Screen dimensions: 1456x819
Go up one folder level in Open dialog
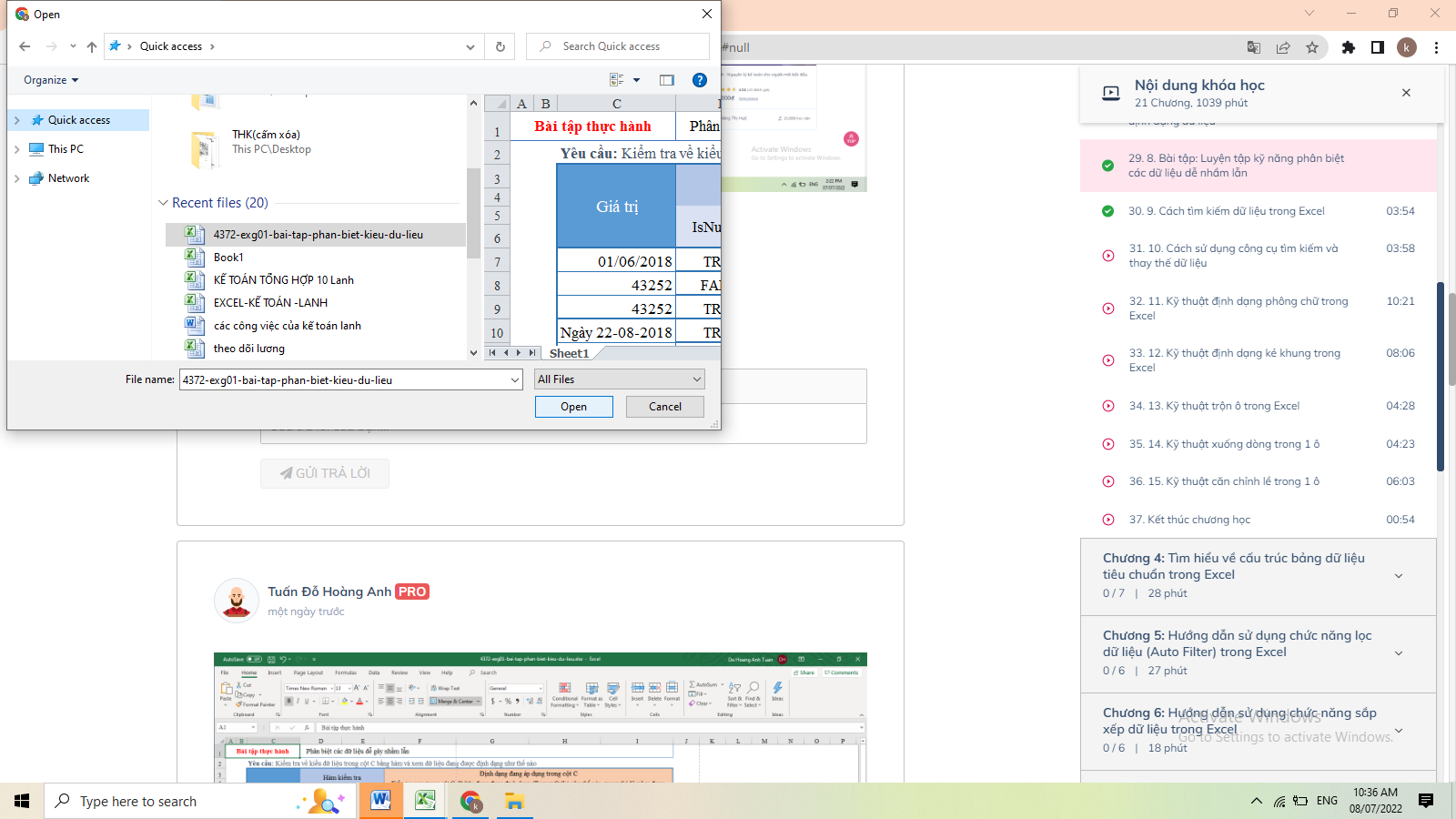click(x=92, y=46)
